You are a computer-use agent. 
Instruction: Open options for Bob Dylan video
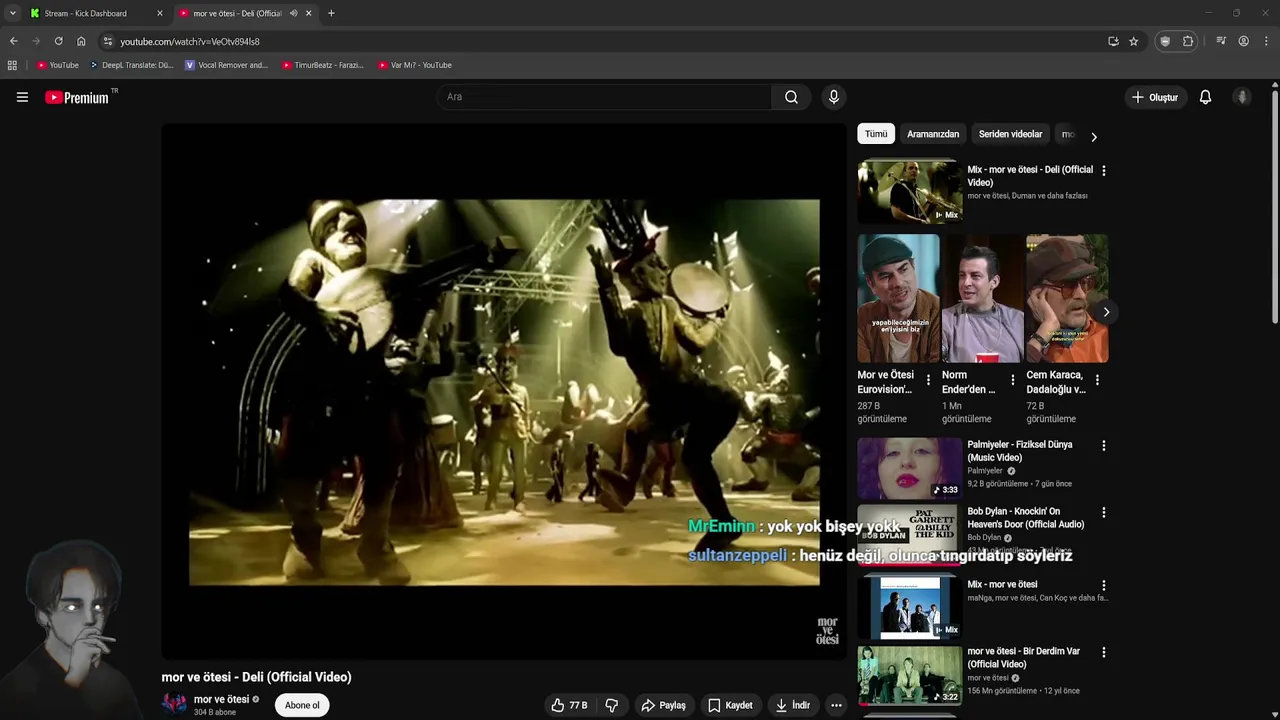click(x=1103, y=513)
